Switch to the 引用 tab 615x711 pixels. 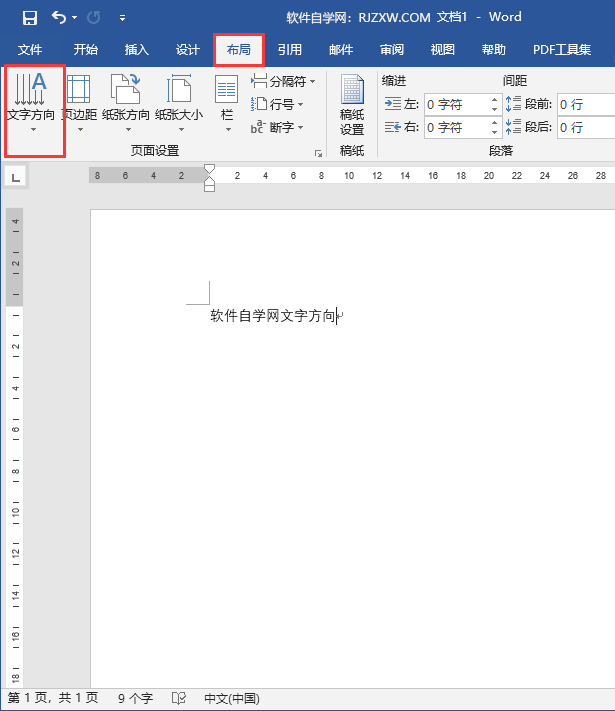pos(290,49)
